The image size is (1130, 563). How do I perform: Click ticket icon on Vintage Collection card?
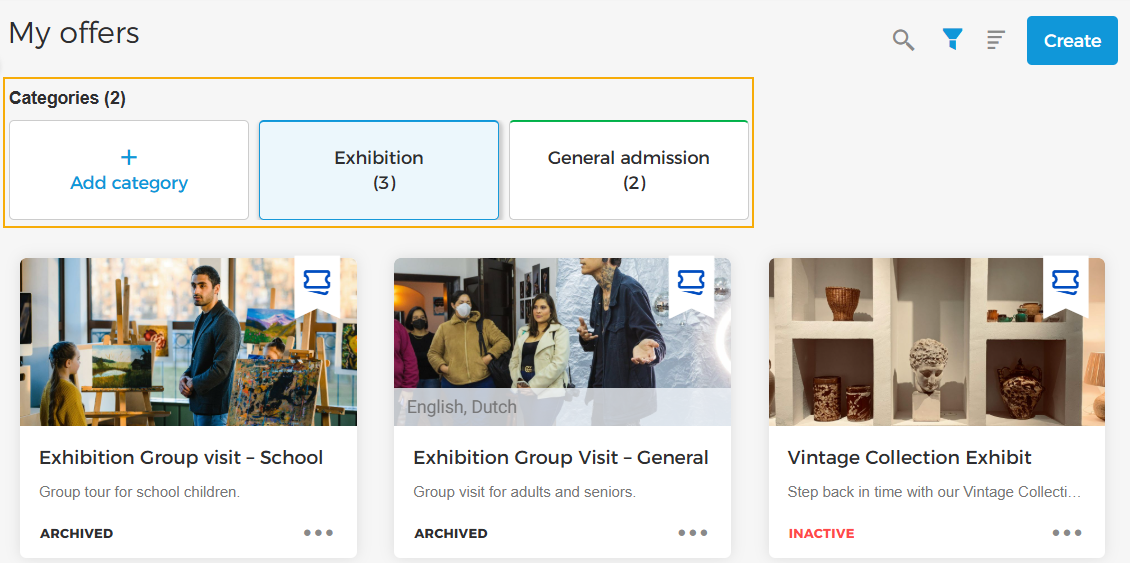click(1066, 282)
